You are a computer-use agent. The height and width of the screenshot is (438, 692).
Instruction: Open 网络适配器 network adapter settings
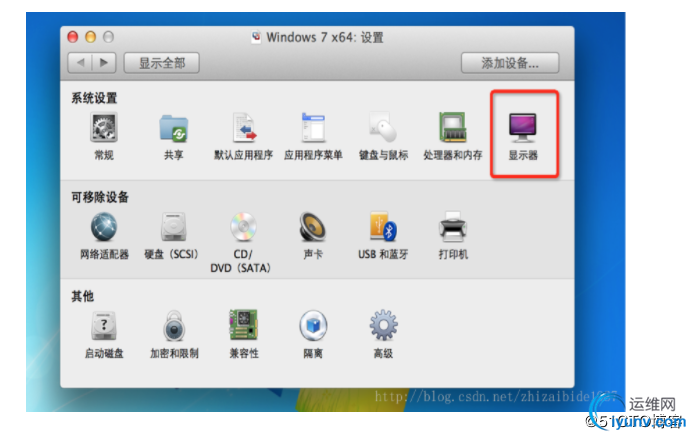point(104,227)
